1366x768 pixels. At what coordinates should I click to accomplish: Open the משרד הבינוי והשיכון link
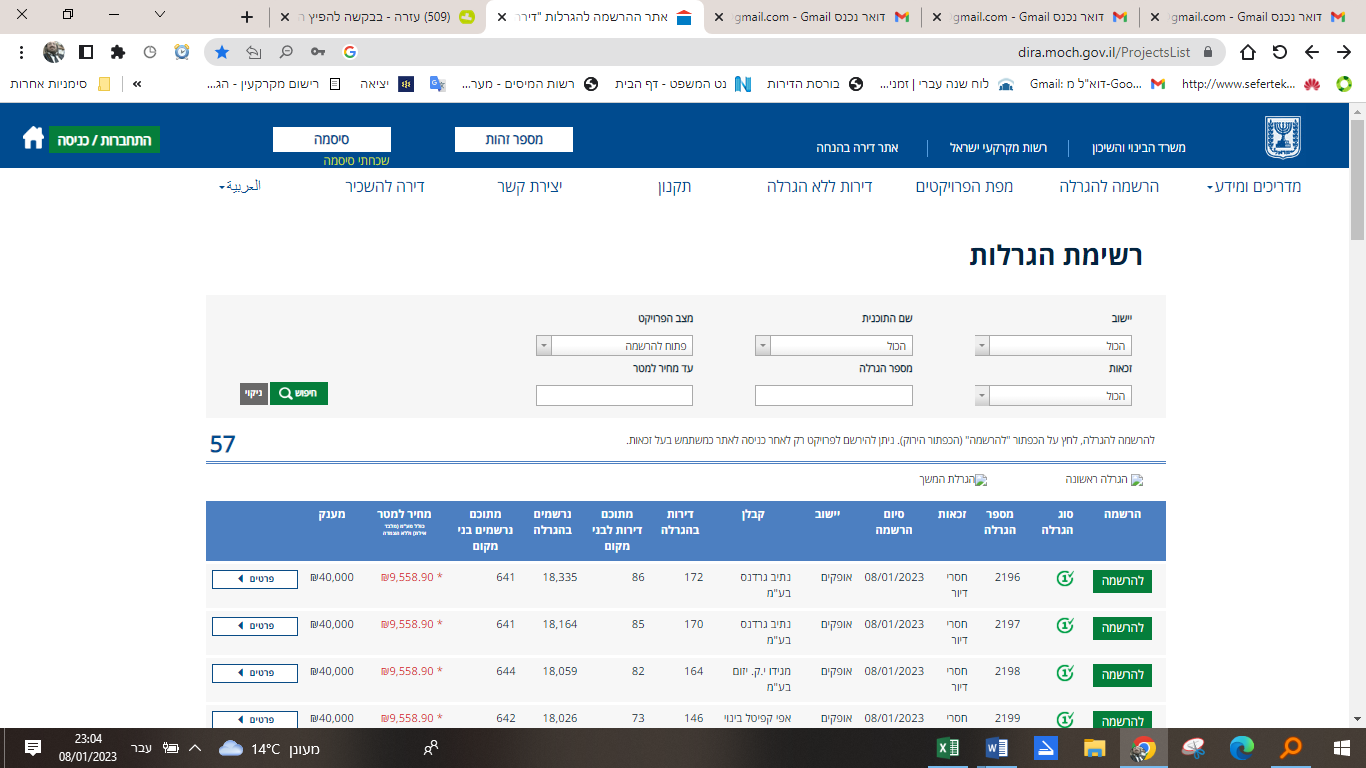tap(1141, 148)
